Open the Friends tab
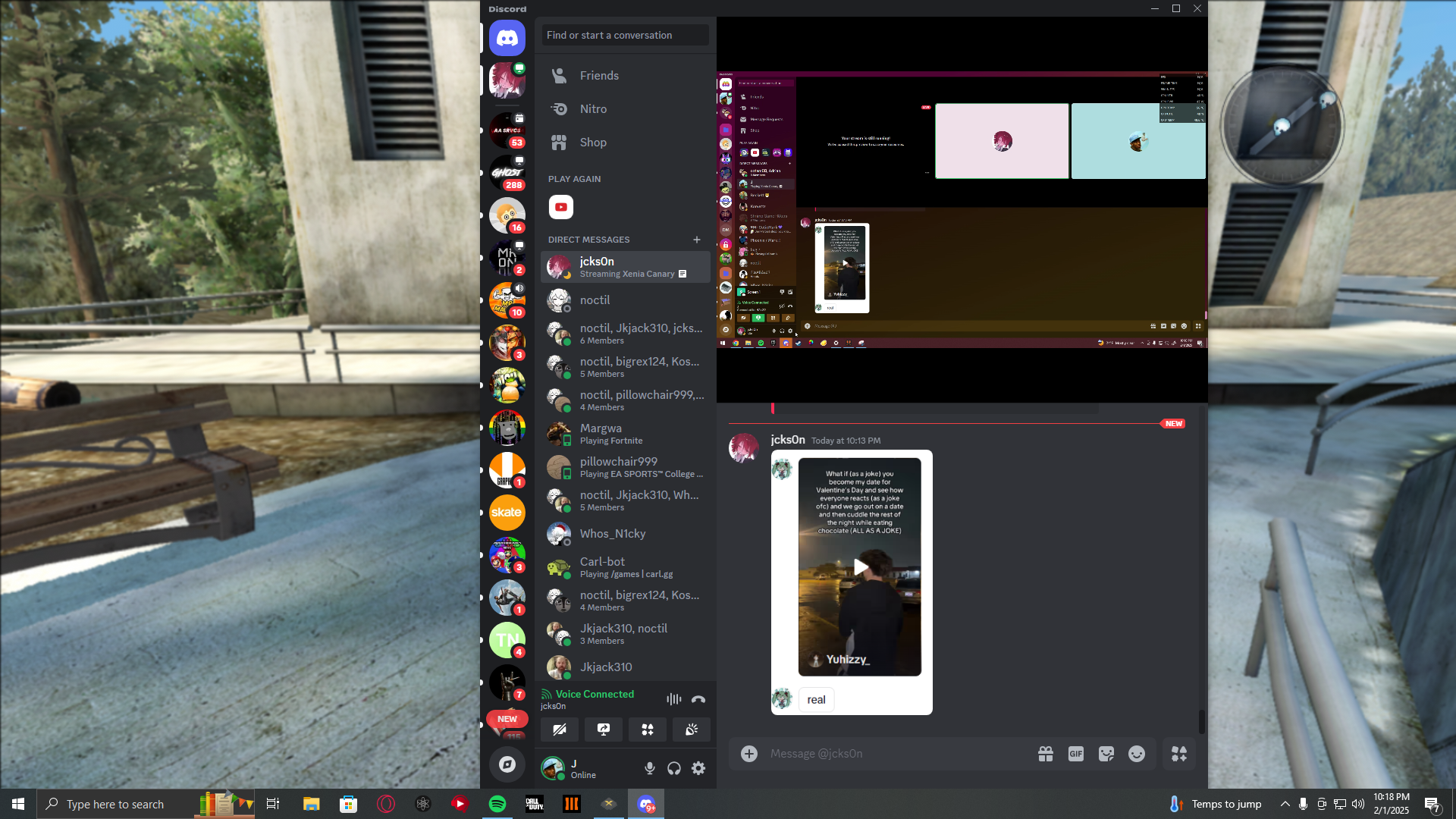This screenshot has height=819, width=1456. [599, 76]
